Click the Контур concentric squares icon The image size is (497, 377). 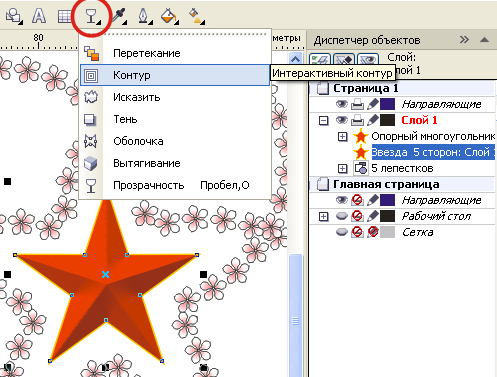[91, 76]
